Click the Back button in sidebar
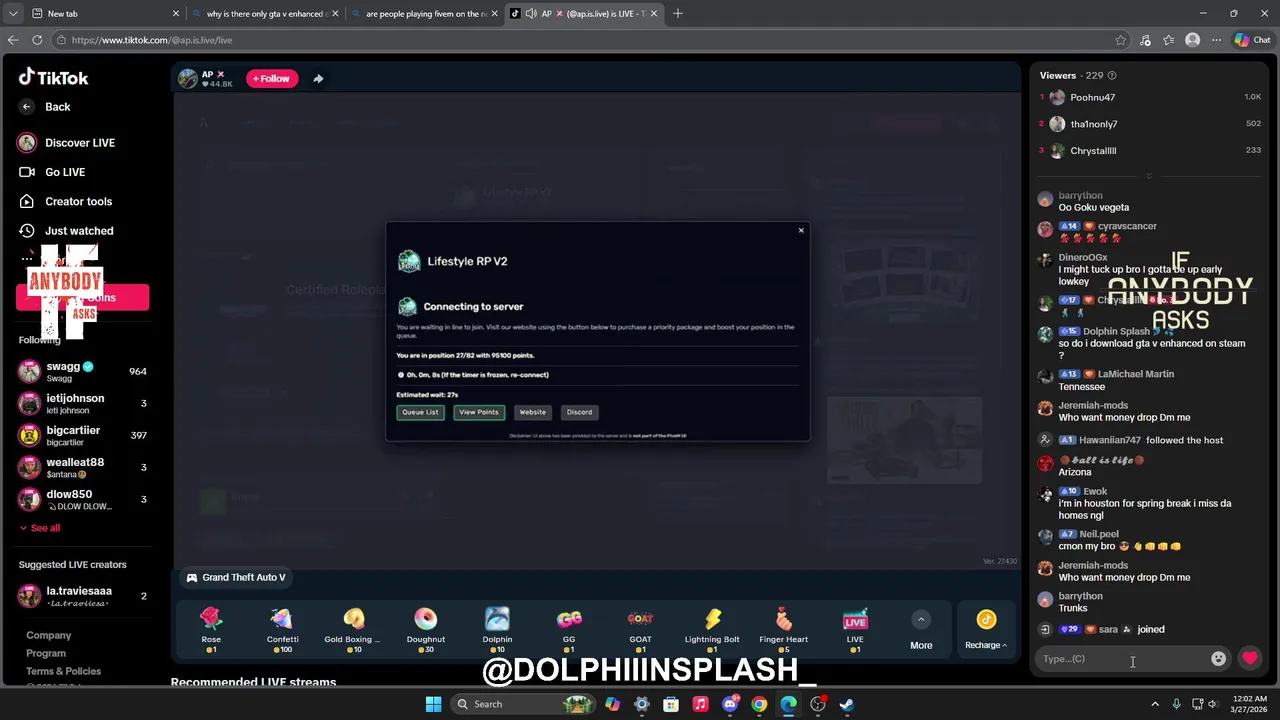This screenshot has height=720, width=1280. coord(45,107)
